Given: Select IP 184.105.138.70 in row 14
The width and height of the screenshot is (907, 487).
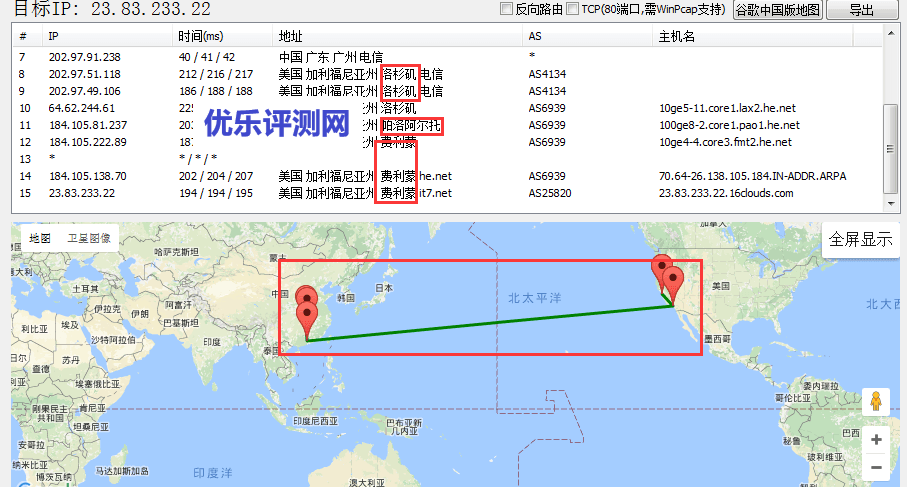Looking at the screenshot, I should 88,176.
